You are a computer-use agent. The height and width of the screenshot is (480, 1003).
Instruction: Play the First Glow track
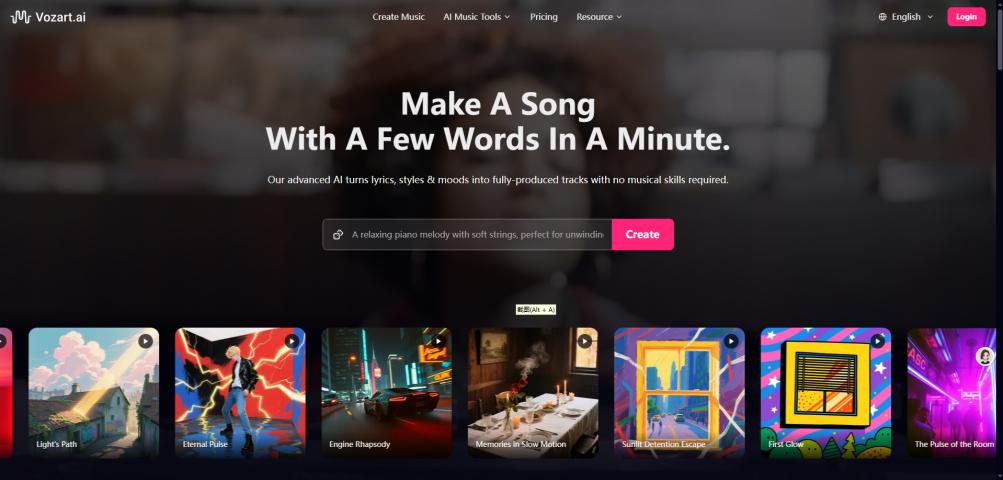(x=878, y=341)
